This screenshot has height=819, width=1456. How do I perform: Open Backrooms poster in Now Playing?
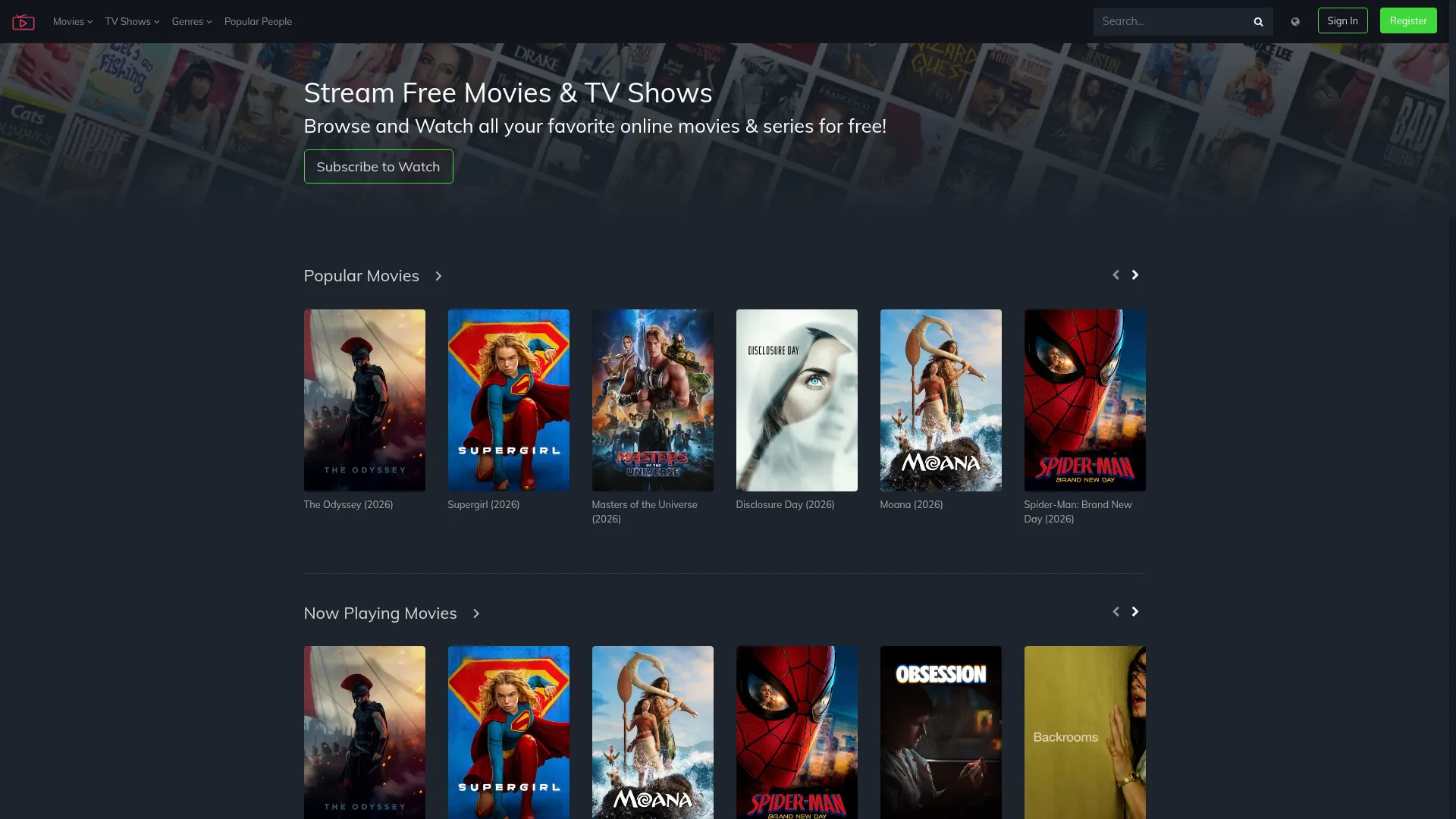point(1085,733)
